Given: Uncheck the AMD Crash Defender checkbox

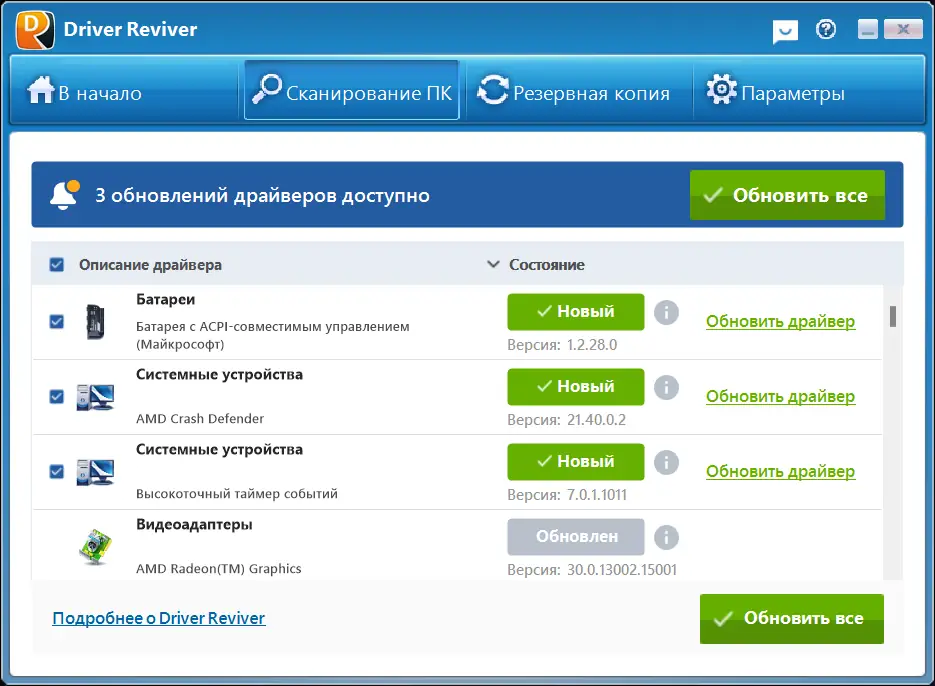Looking at the screenshot, I should (57, 397).
